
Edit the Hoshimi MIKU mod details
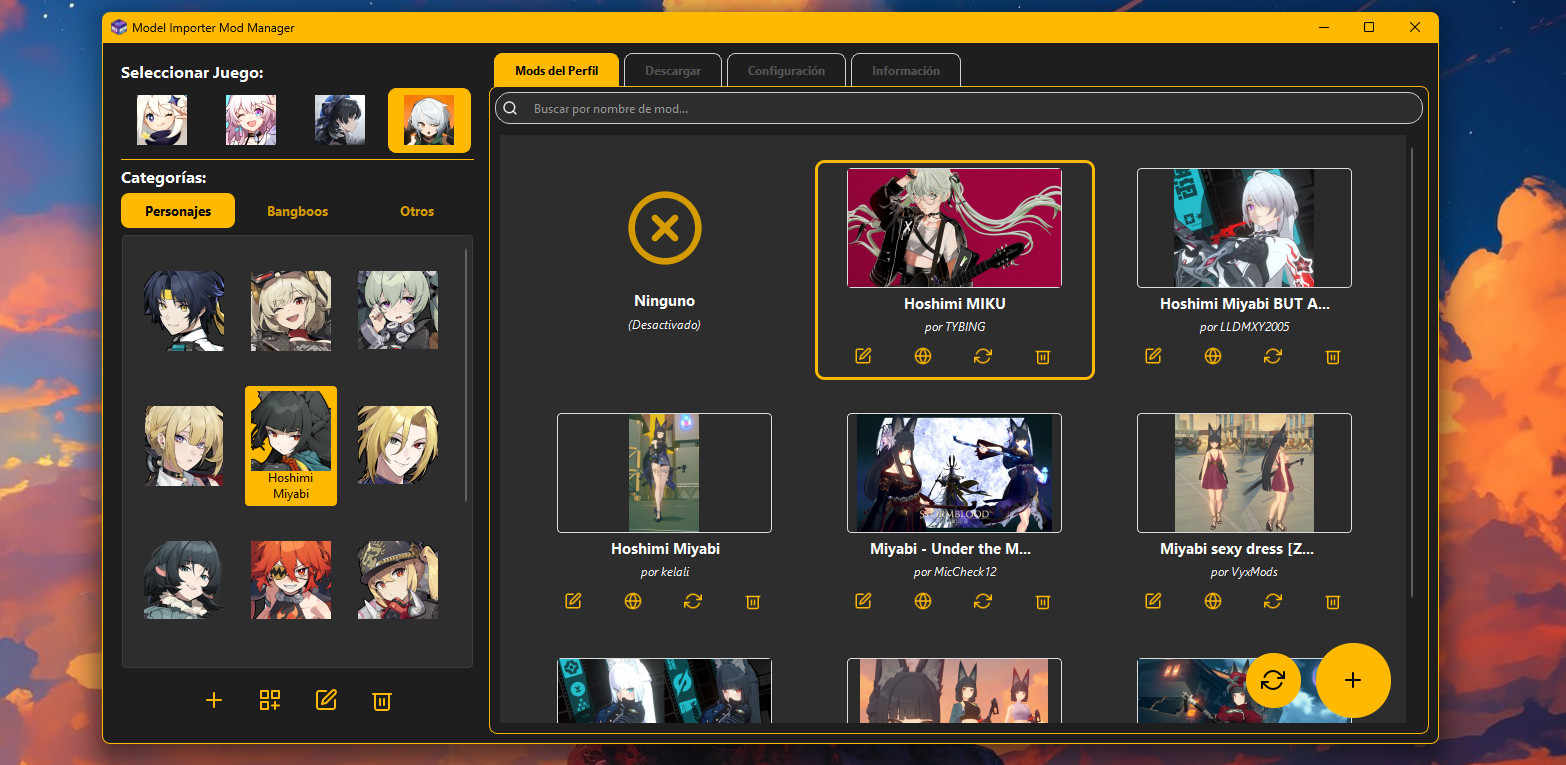[862, 355]
